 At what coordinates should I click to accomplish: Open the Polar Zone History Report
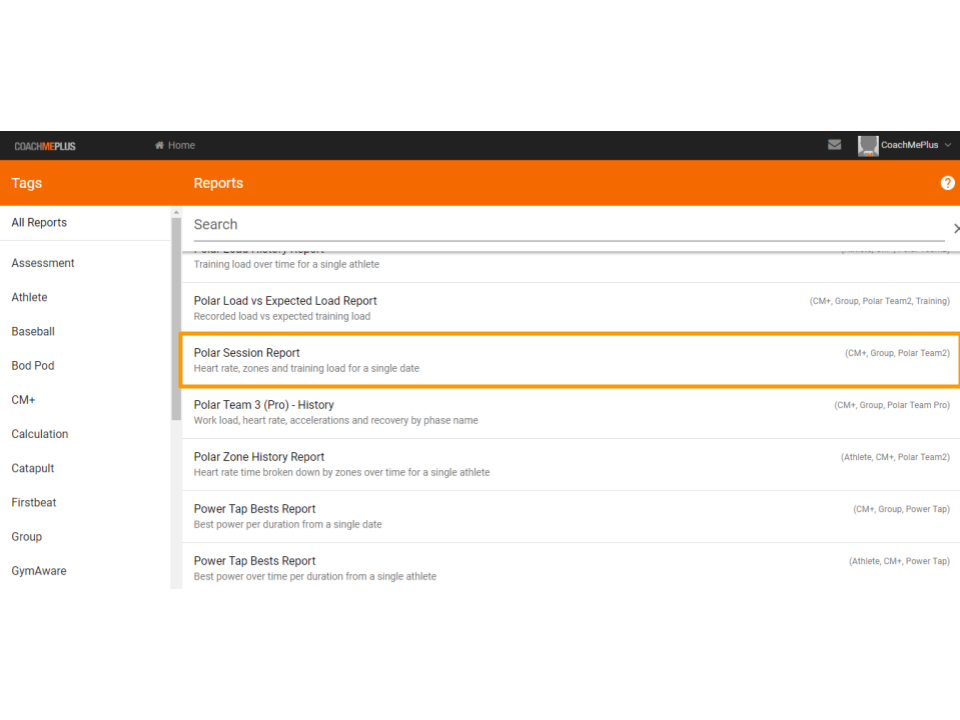(x=571, y=464)
